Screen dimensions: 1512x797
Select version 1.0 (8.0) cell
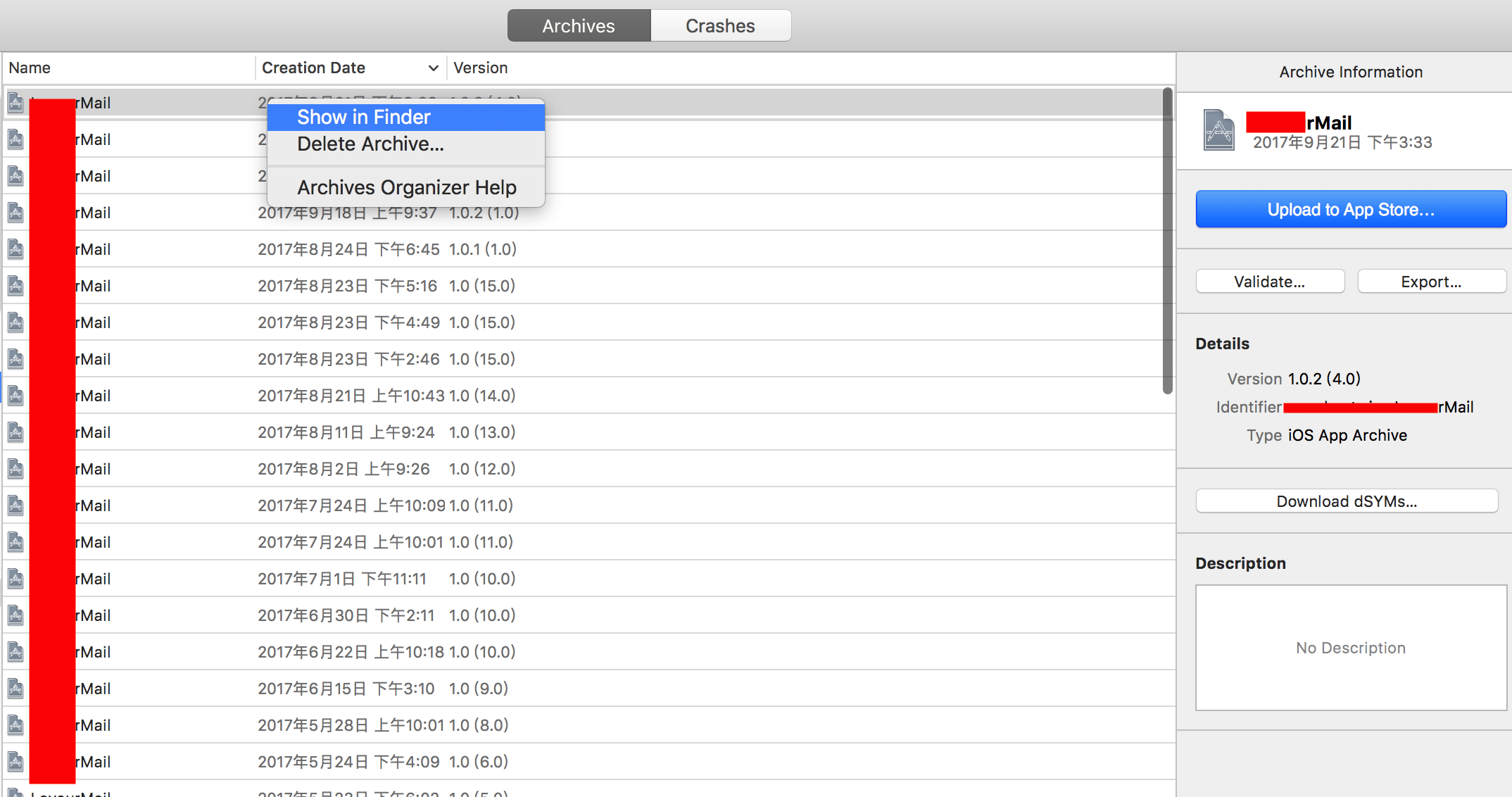point(479,725)
